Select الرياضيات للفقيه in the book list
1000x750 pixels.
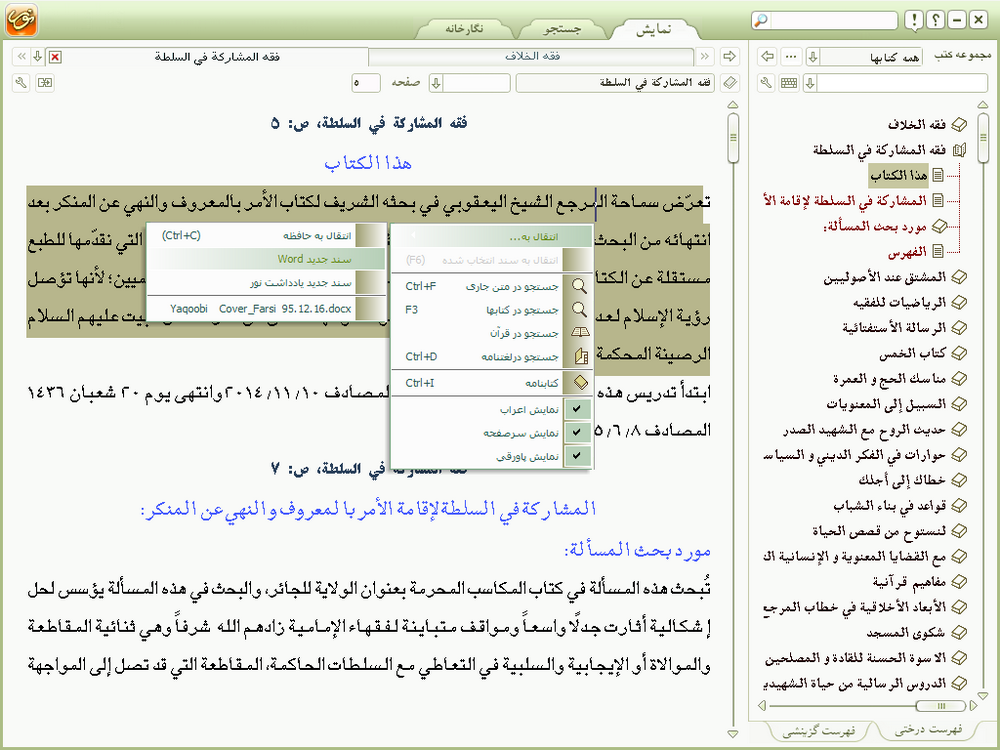click(x=899, y=303)
